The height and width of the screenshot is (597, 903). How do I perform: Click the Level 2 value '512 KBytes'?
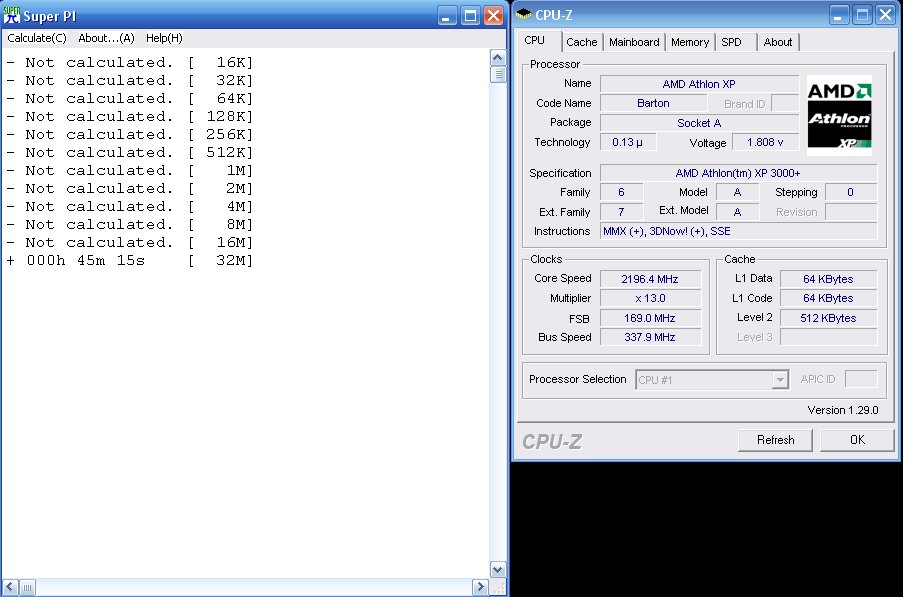pyautogui.click(x=828, y=318)
